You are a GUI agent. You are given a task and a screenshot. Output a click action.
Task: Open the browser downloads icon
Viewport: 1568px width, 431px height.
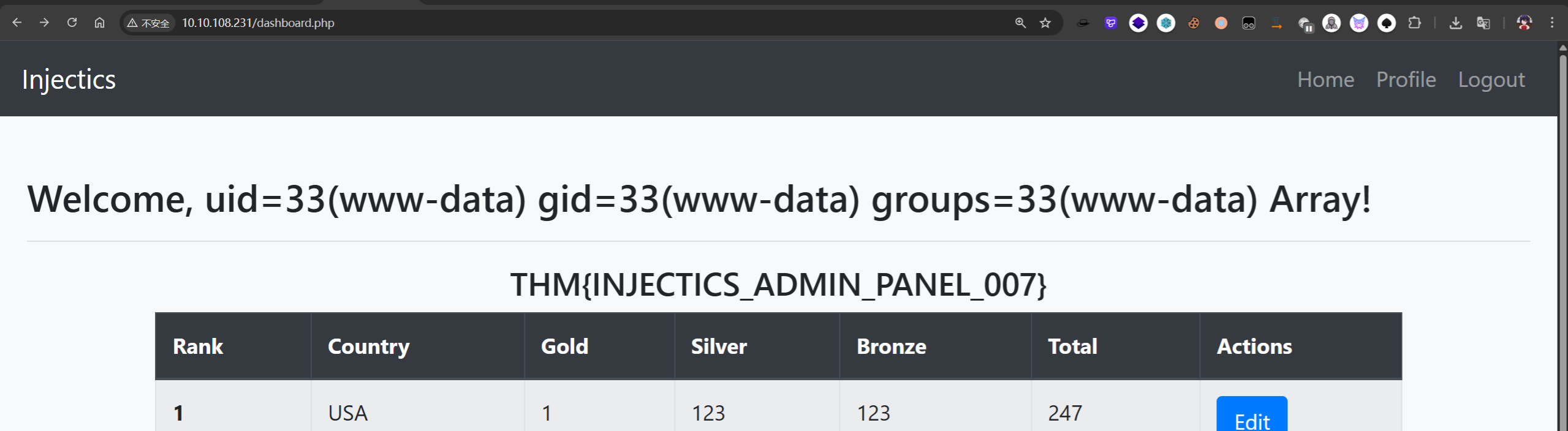[1455, 23]
